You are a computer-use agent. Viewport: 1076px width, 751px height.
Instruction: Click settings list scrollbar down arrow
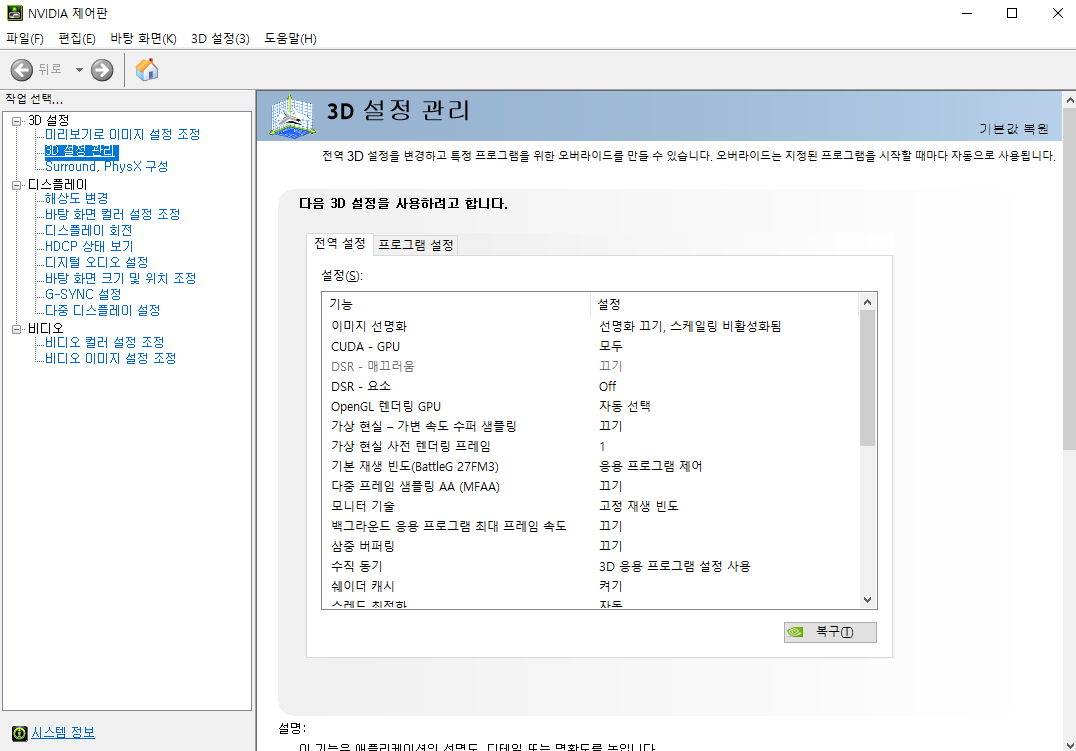(x=867, y=600)
